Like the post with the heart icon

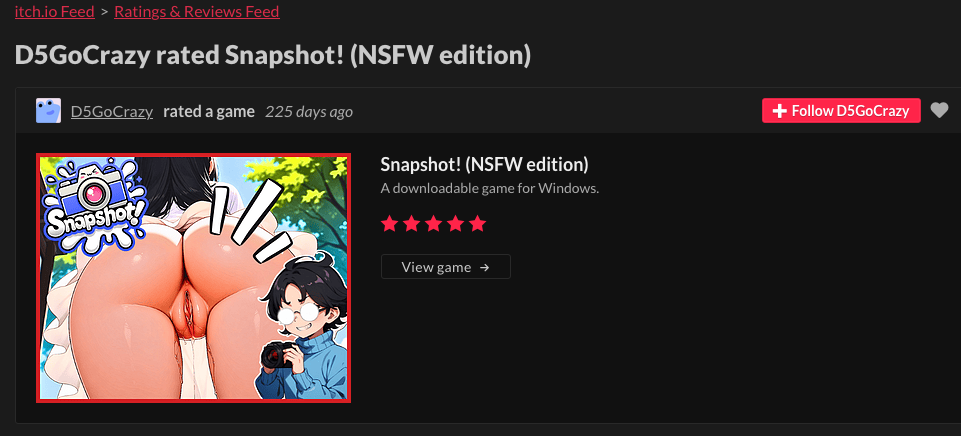[939, 111]
